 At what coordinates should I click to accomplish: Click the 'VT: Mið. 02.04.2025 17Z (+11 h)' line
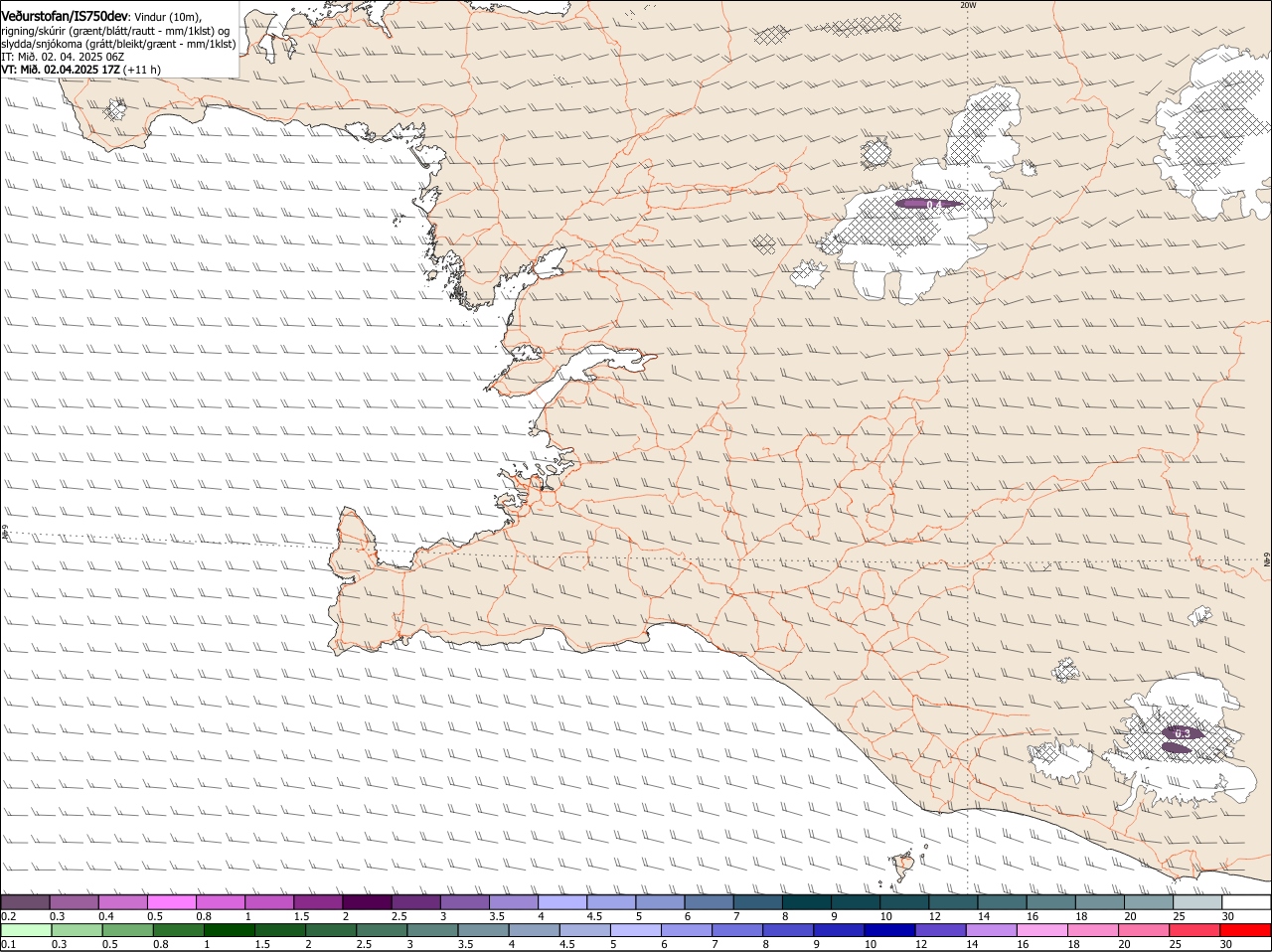(80, 70)
